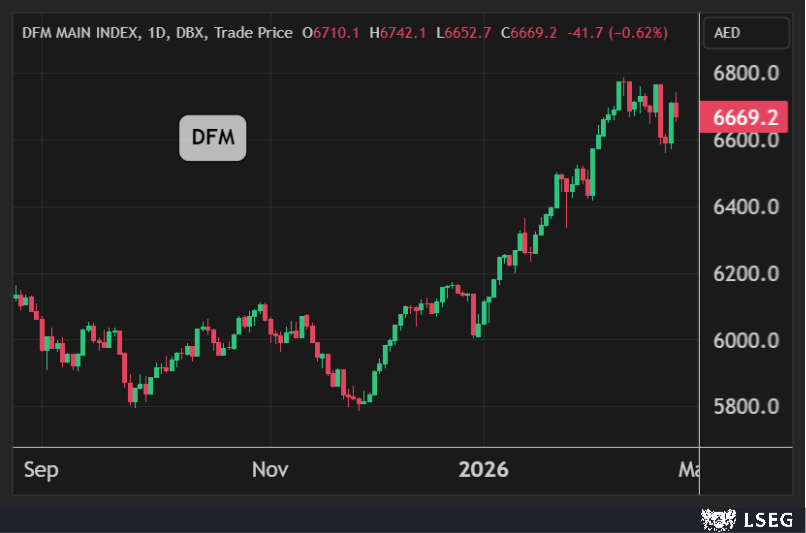Select the Sep marker on time axis
The width and height of the screenshot is (806, 533).
pyautogui.click(x=41, y=469)
